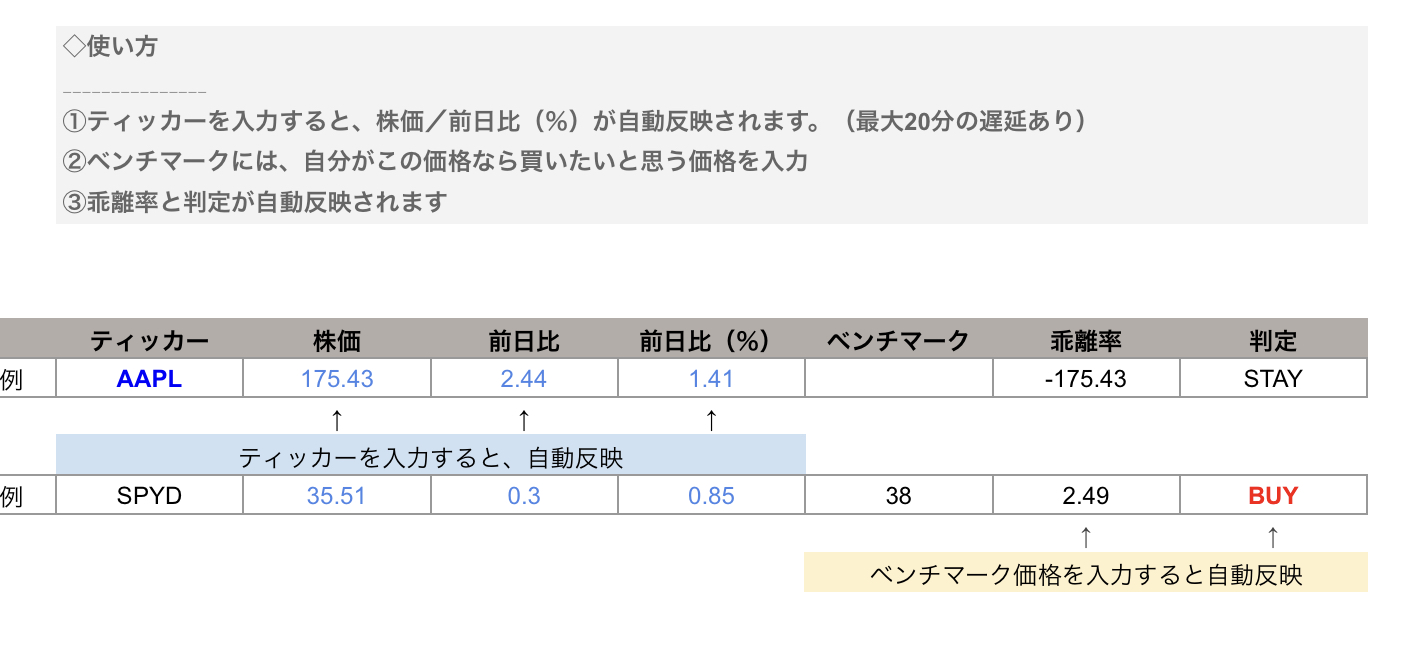1407x671 pixels.
Task: Select the 判定 column header cell
Action: (x=1273, y=341)
